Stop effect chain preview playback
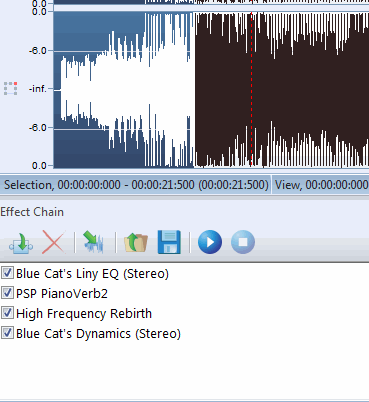This screenshot has height=402, width=369. (243, 242)
